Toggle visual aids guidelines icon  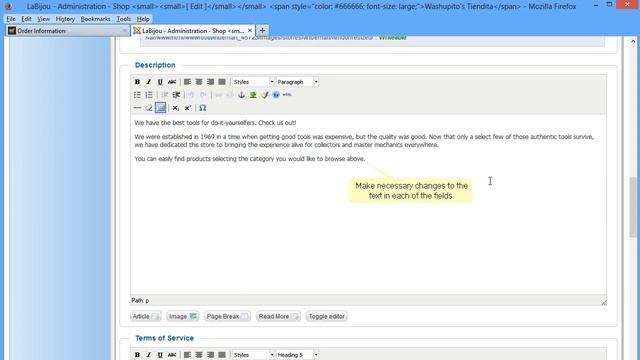160,108
